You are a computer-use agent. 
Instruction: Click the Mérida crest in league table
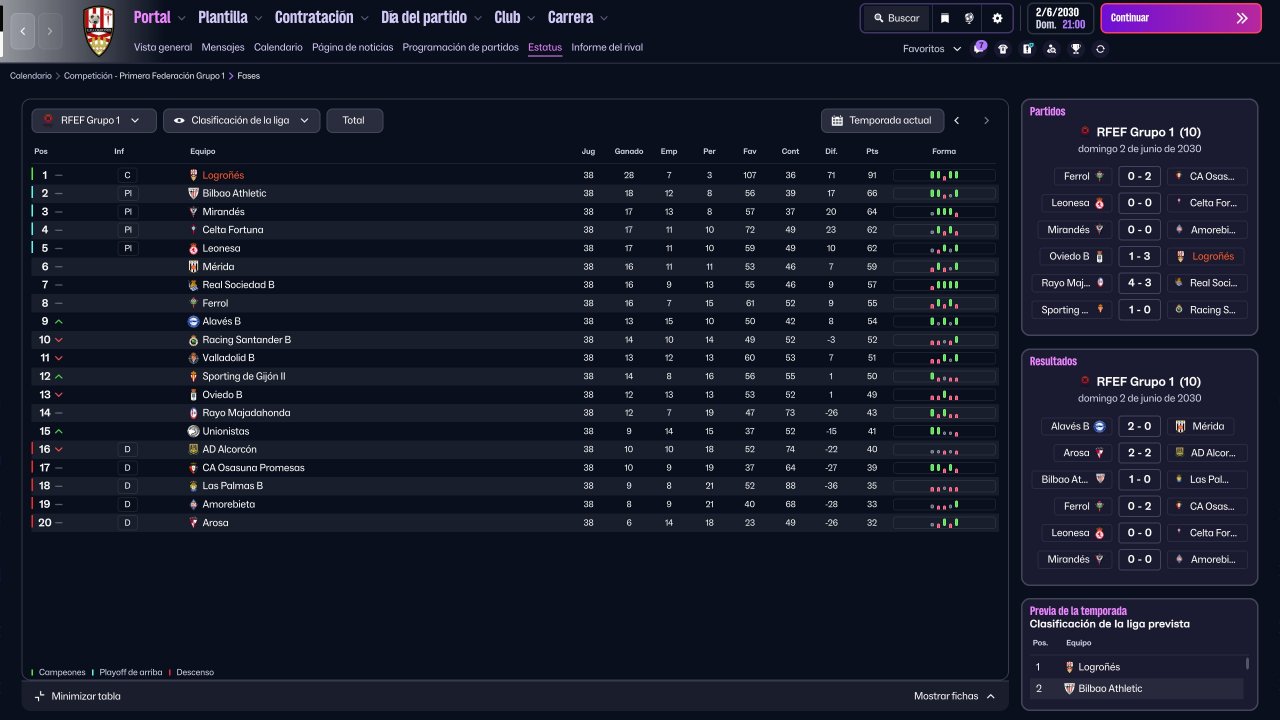coord(194,267)
